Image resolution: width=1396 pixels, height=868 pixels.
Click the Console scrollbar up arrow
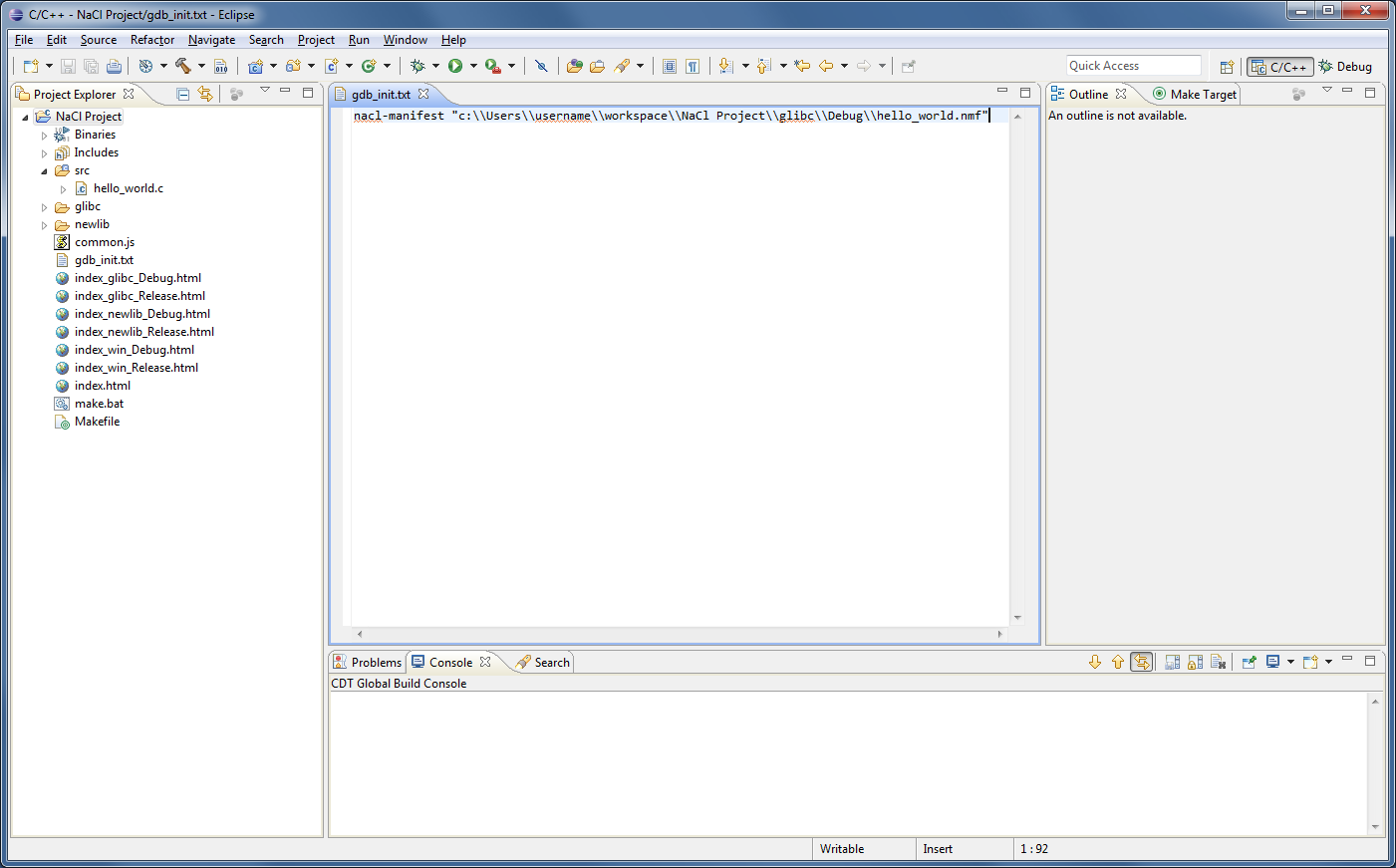1375,702
